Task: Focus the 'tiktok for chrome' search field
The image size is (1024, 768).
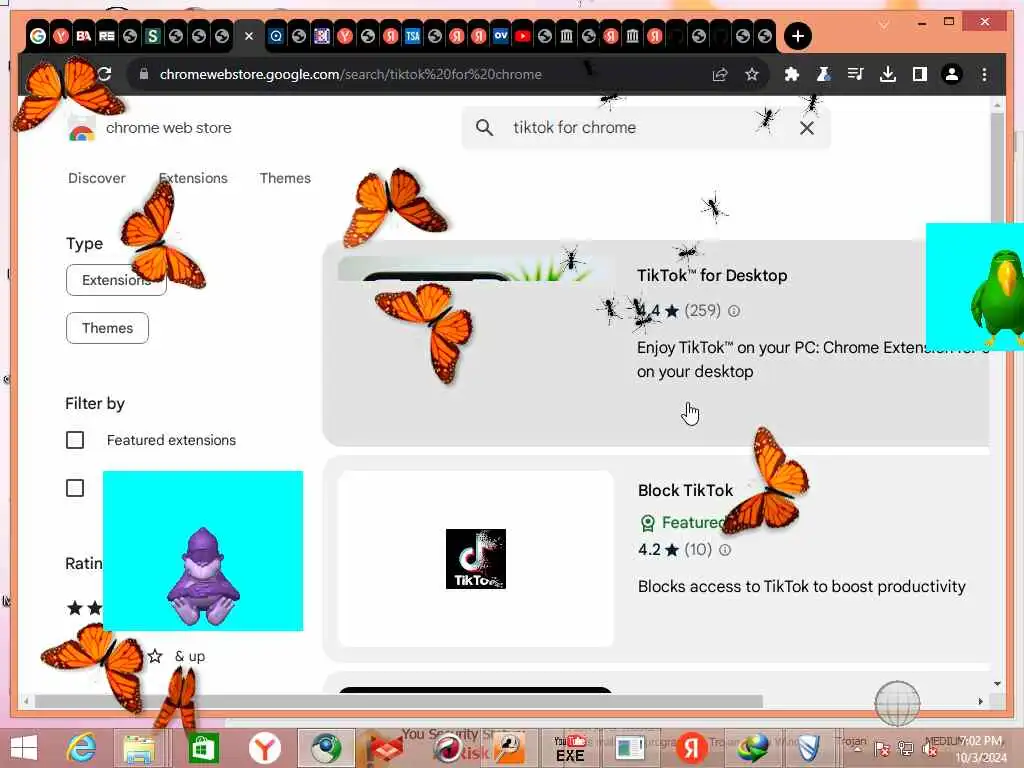Action: [647, 128]
